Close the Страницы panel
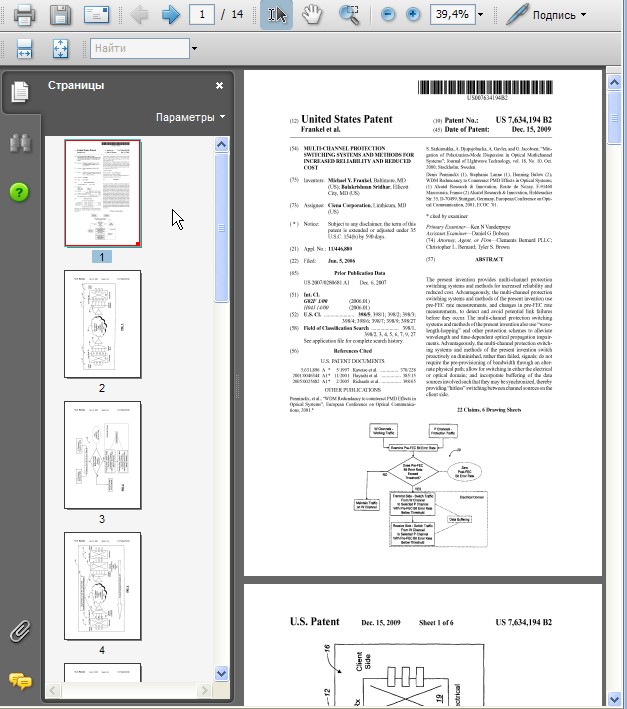Screen dimensions: 627x709 [x=219, y=86]
